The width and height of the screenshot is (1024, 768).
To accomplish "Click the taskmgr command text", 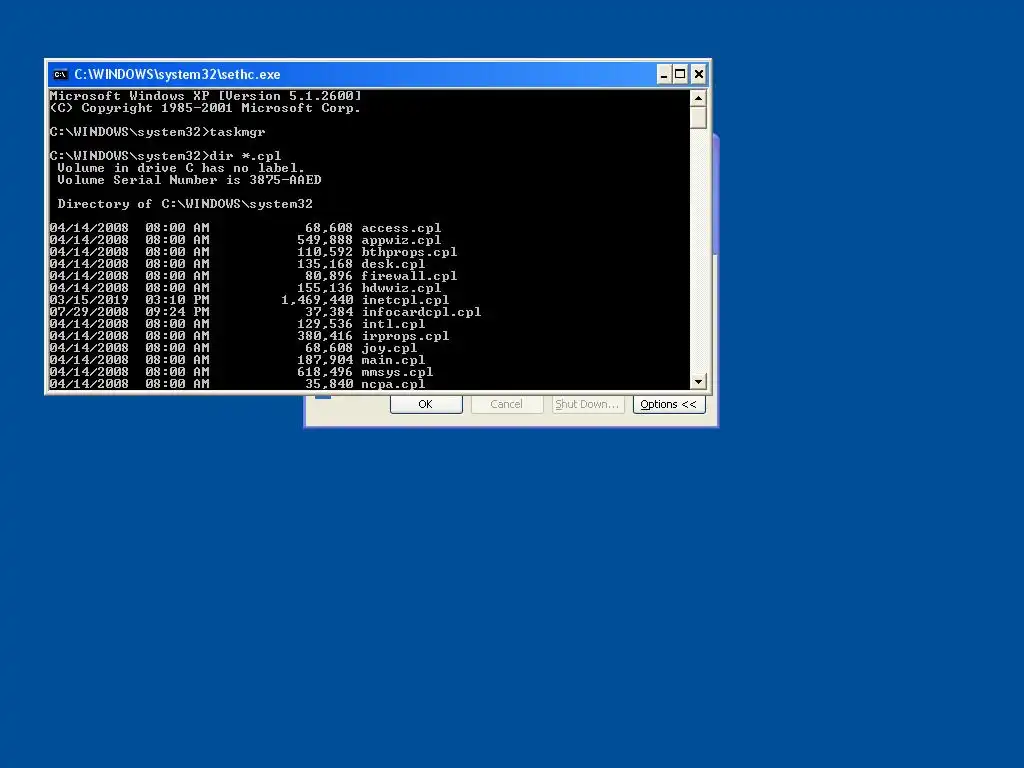I will tap(237, 132).
